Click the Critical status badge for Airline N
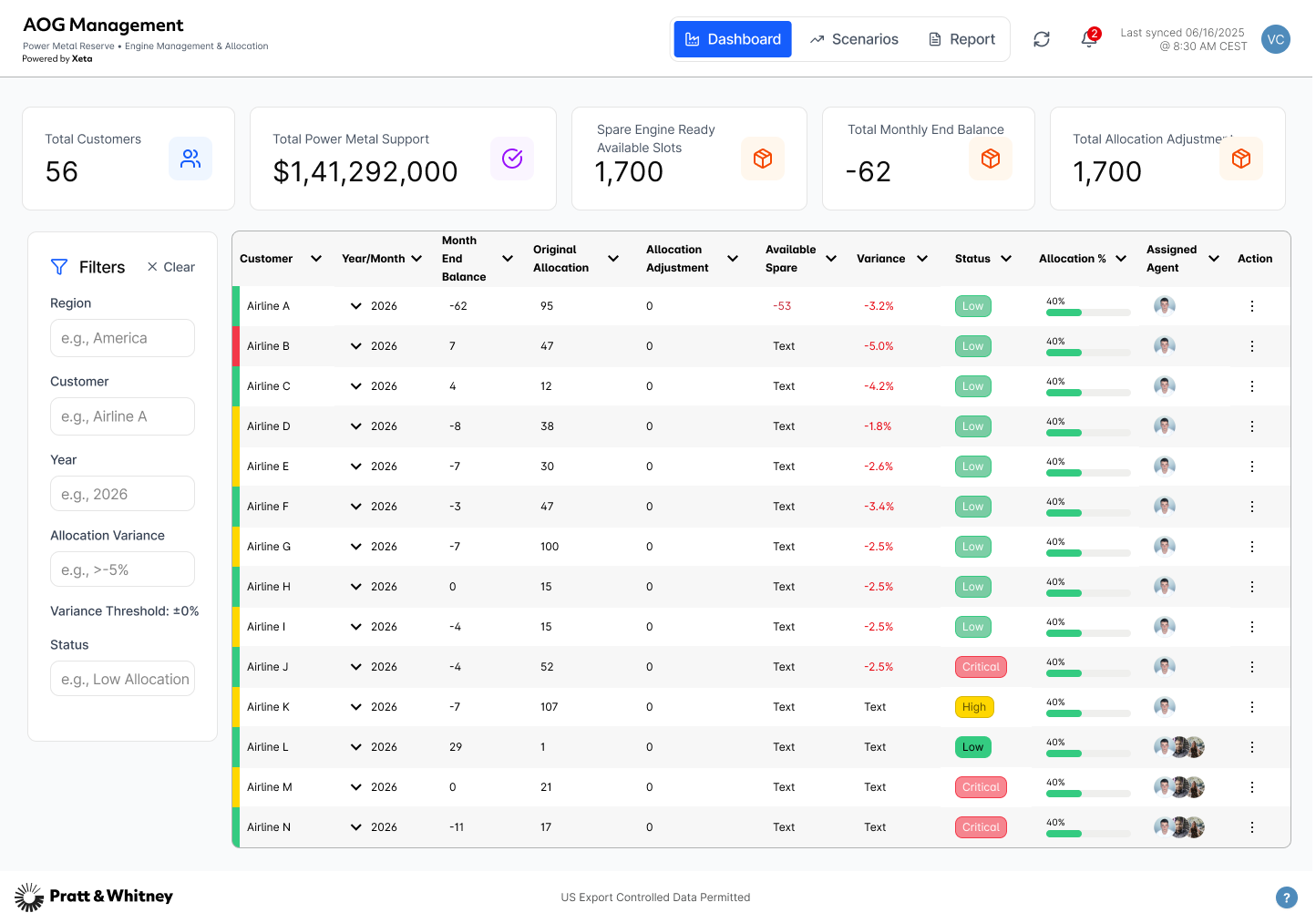Viewport: 1316px width, 923px height. [x=981, y=827]
